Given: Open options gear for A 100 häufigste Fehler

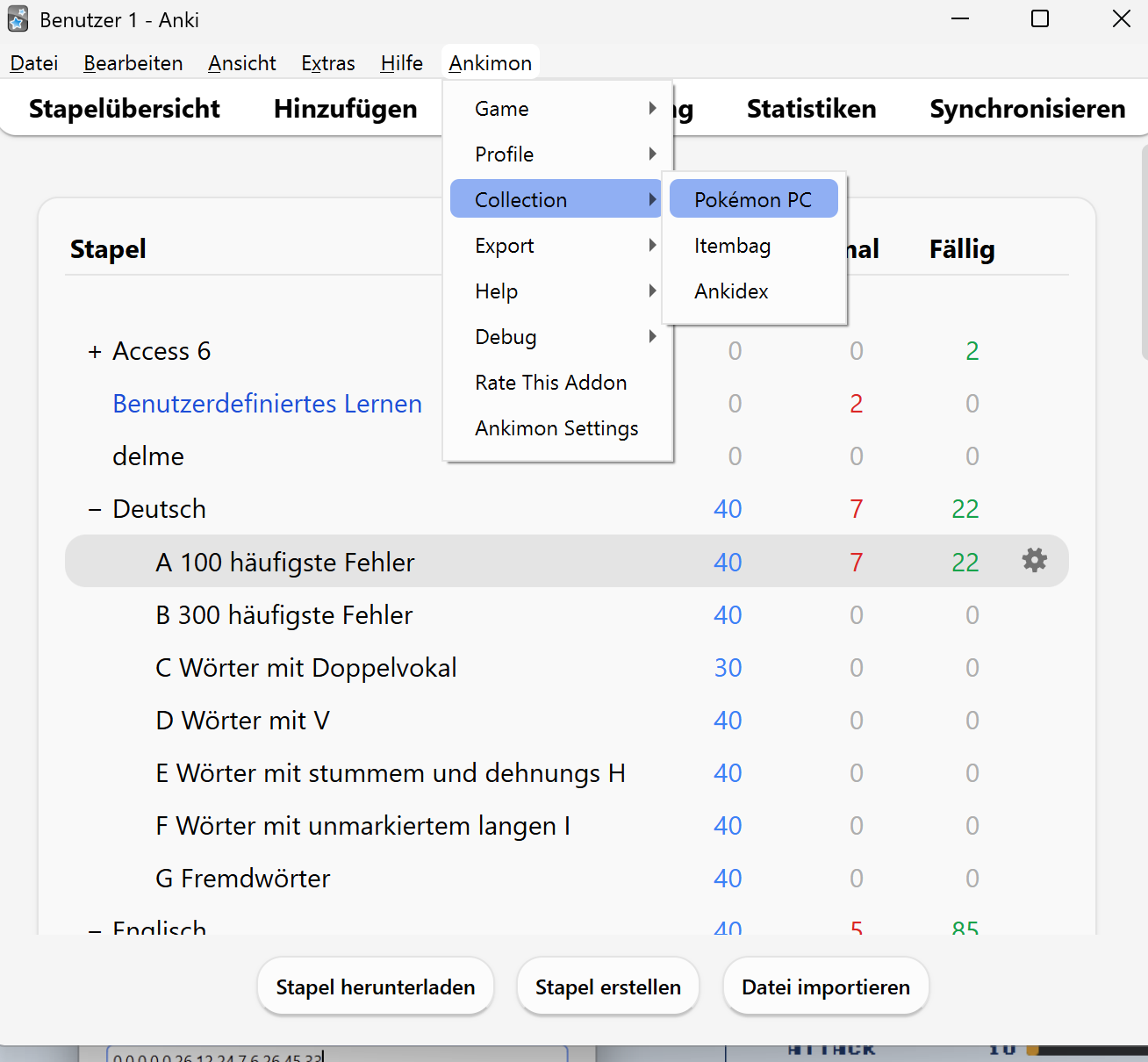Looking at the screenshot, I should click(1035, 560).
